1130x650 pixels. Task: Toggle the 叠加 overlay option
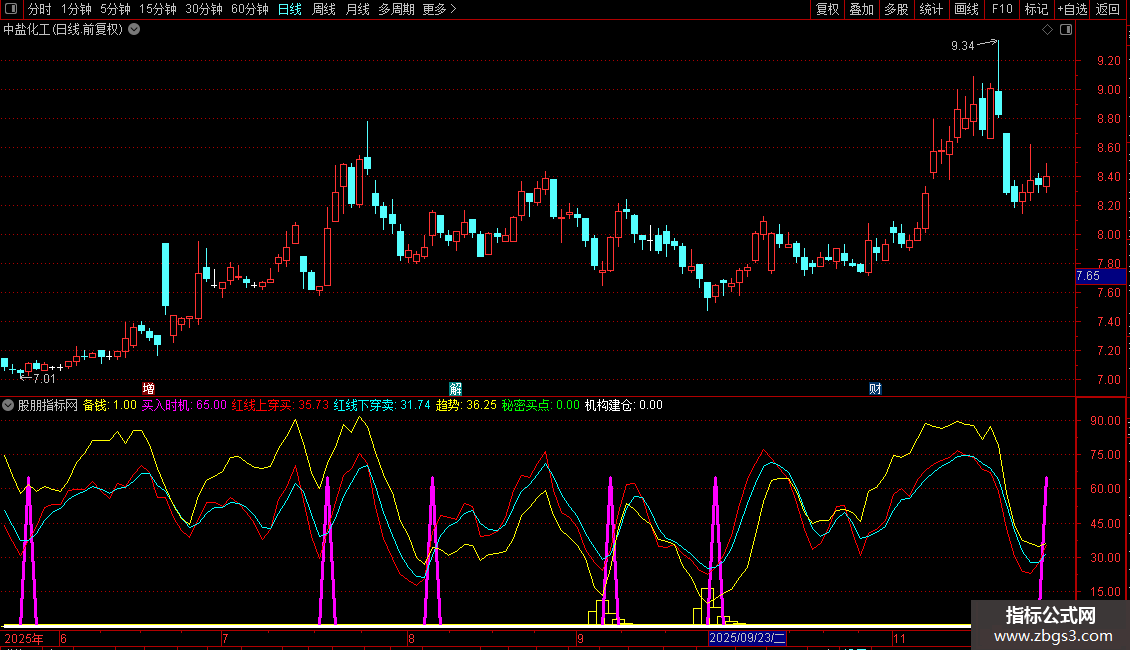point(861,9)
